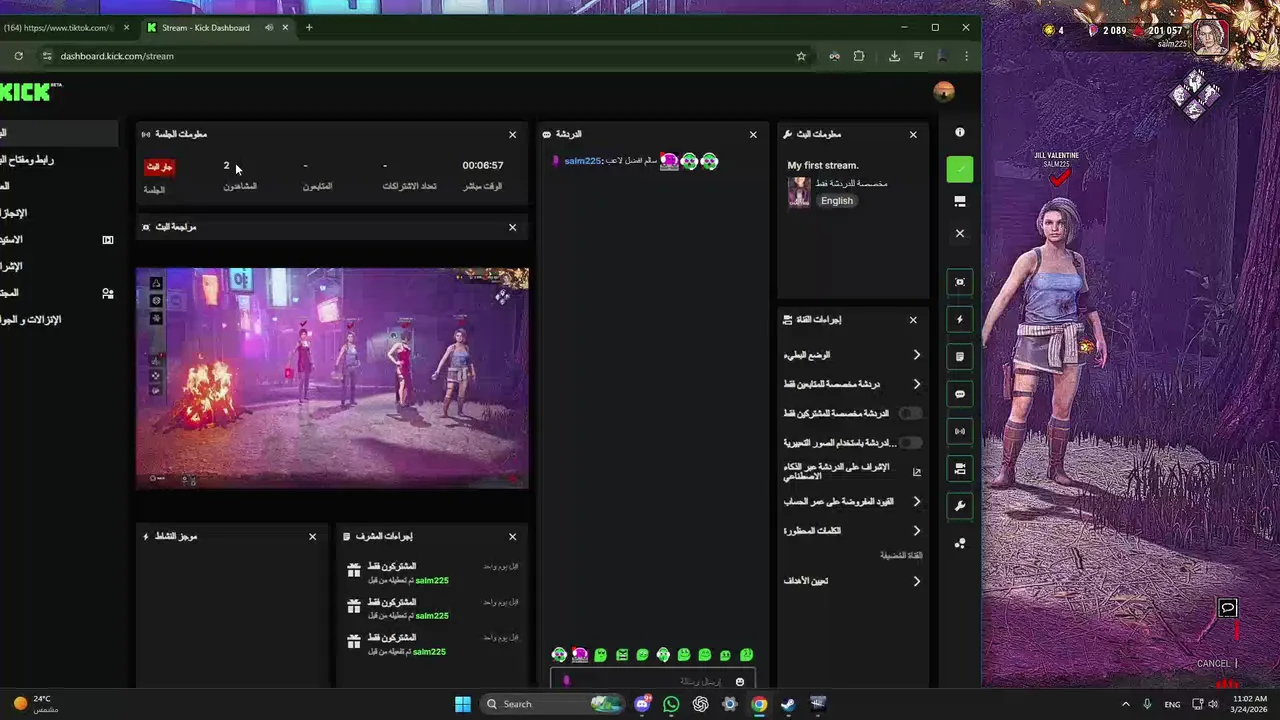Image resolution: width=1280 pixels, height=720 pixels.
Task: Click the 'My first stream.' title text
Action: 822,165
